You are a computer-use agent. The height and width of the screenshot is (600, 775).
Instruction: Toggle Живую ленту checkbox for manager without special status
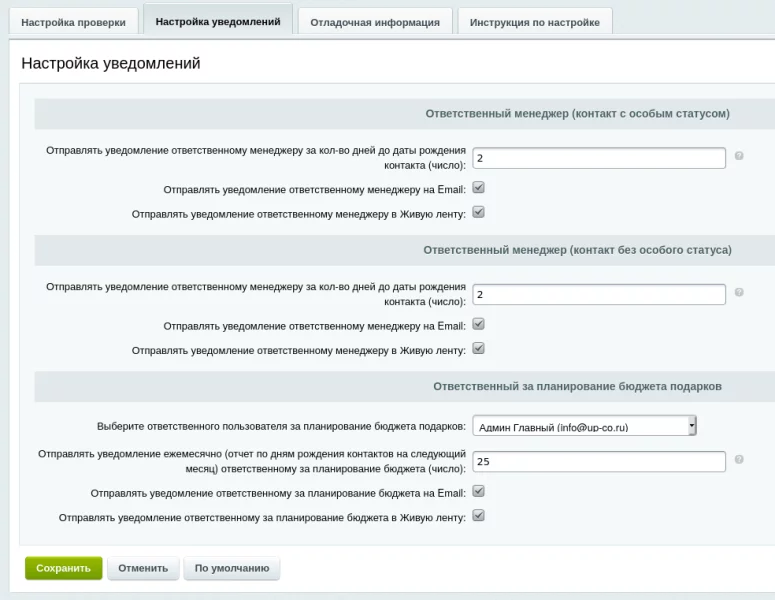(478, 349)
